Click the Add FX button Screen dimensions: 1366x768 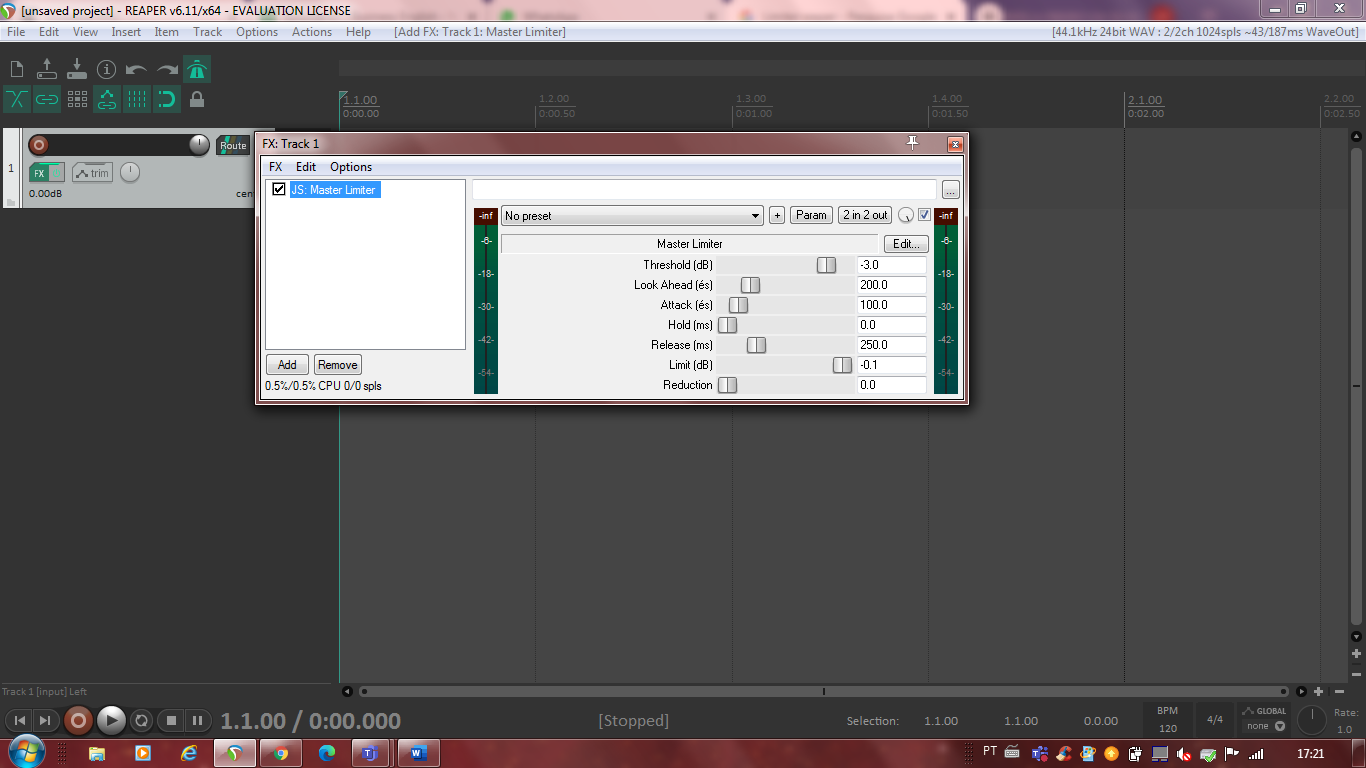(x=287, y=365)
